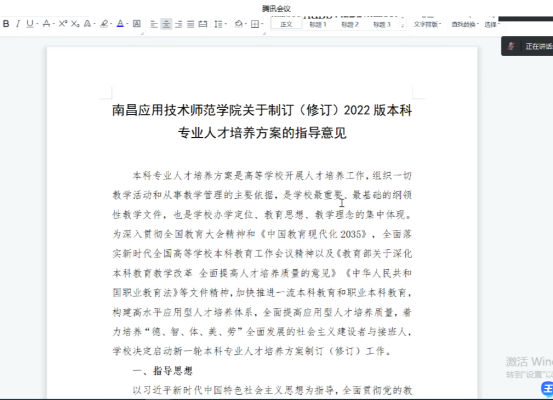Screen dimensions: 553x400
Task: Select the 标题 1 style
Action: point(318,24)
